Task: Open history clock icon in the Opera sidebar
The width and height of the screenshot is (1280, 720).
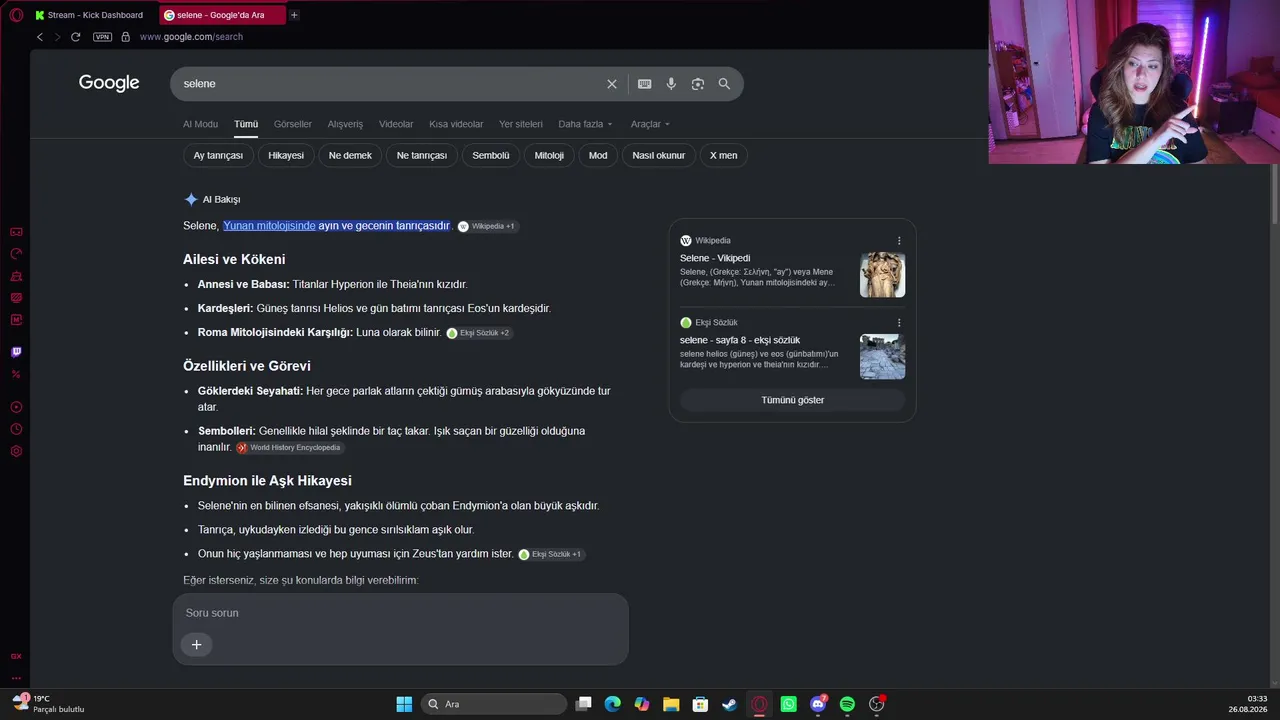Action: pyautogui.click(x=16, y=429)
